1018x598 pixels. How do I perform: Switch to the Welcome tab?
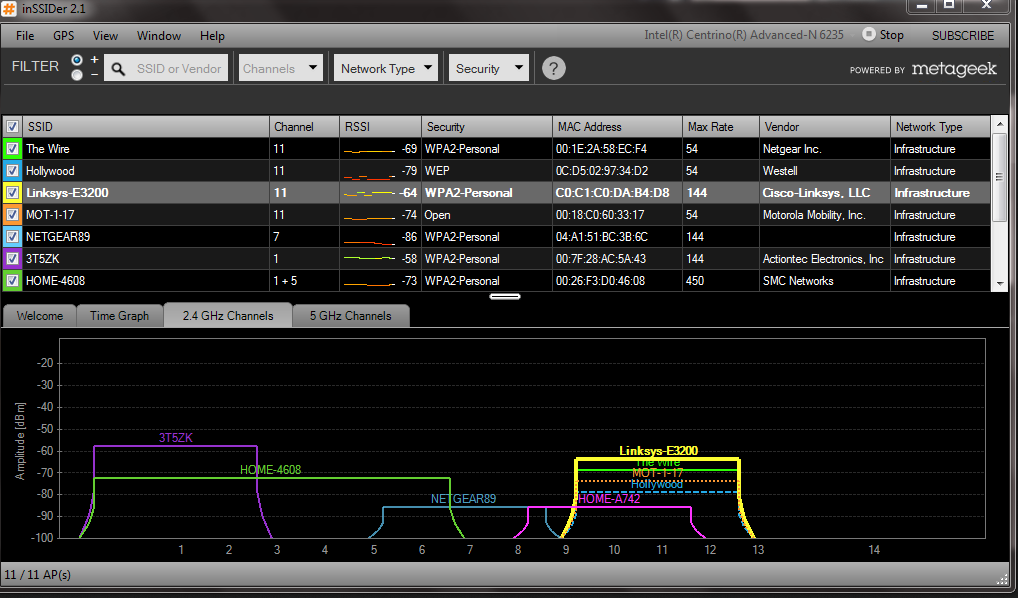[x=40, y=316]
